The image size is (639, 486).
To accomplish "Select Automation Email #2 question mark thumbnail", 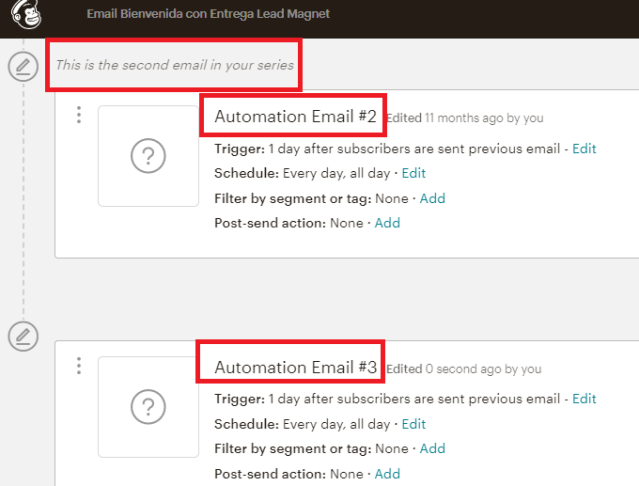I will pos(148,156).
